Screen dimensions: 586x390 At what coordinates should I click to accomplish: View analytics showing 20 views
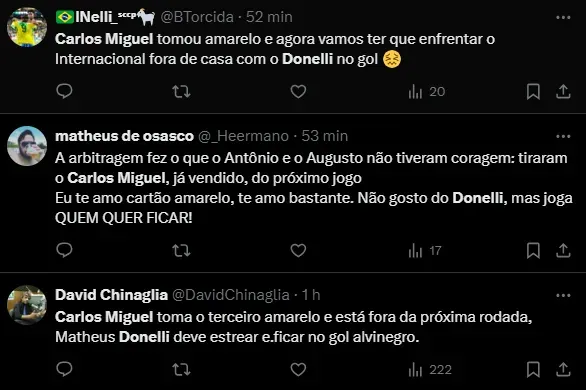(426, 92)
